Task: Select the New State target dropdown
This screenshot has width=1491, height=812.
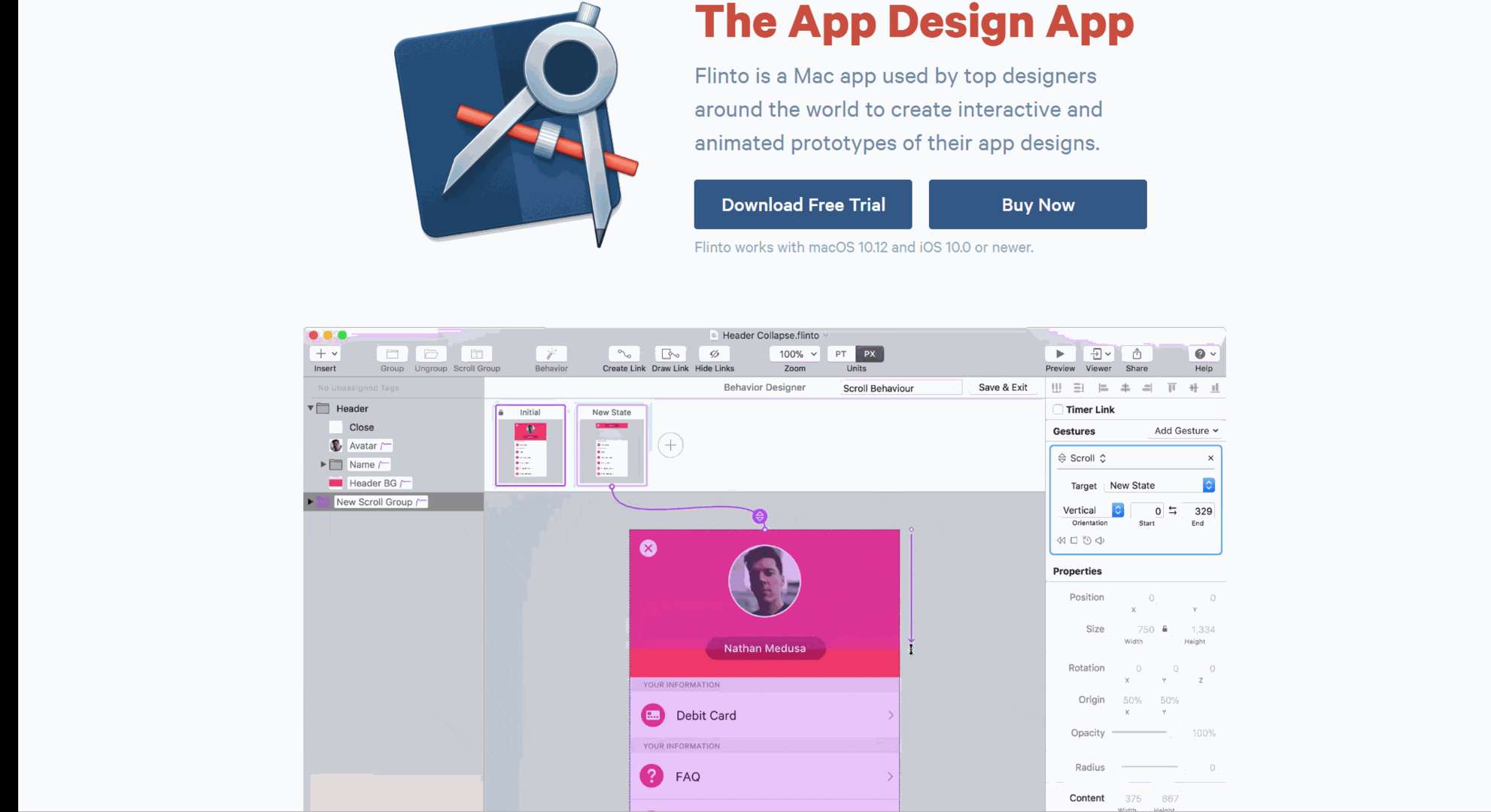Action: [1160, 485]
